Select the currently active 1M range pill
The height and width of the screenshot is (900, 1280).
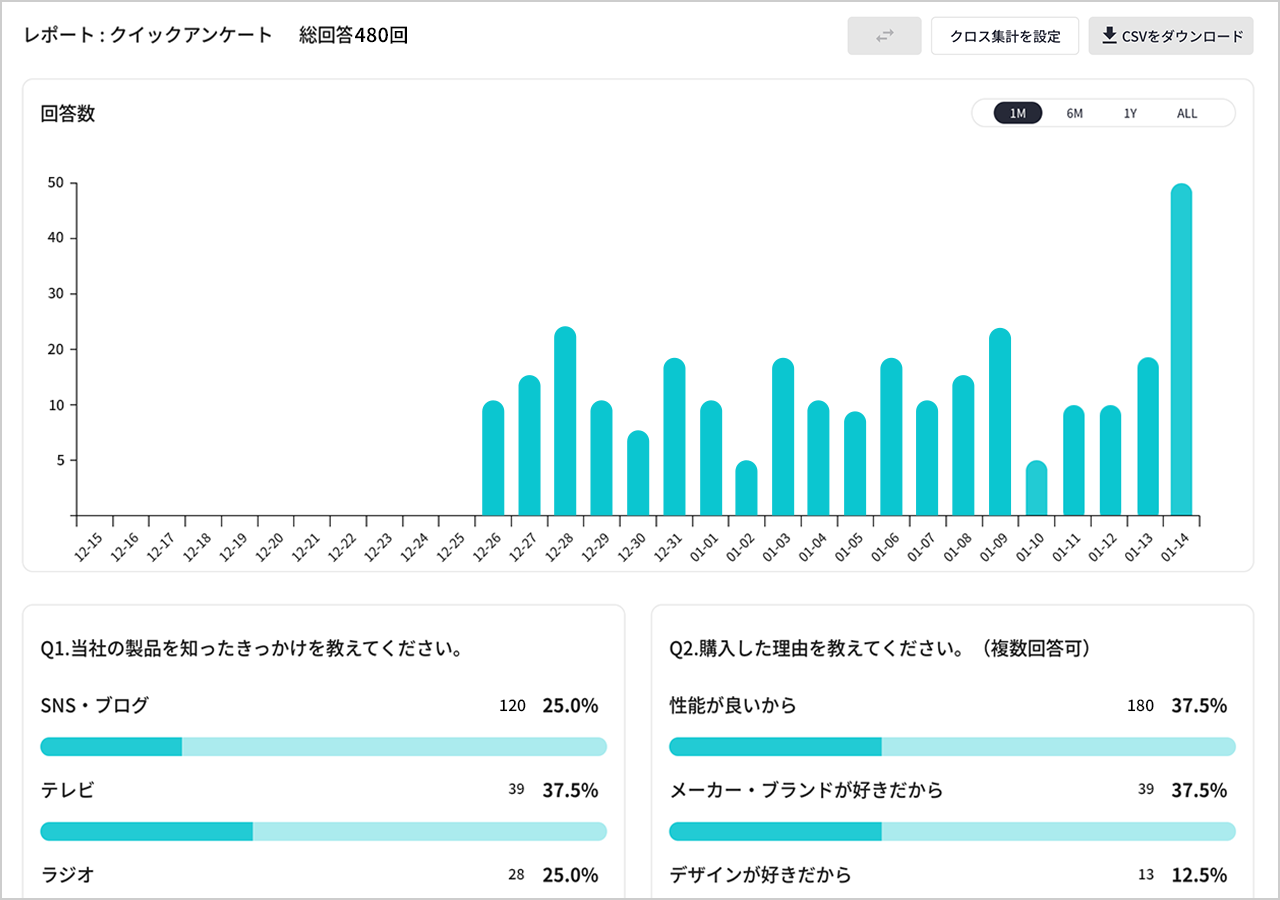1017,113
